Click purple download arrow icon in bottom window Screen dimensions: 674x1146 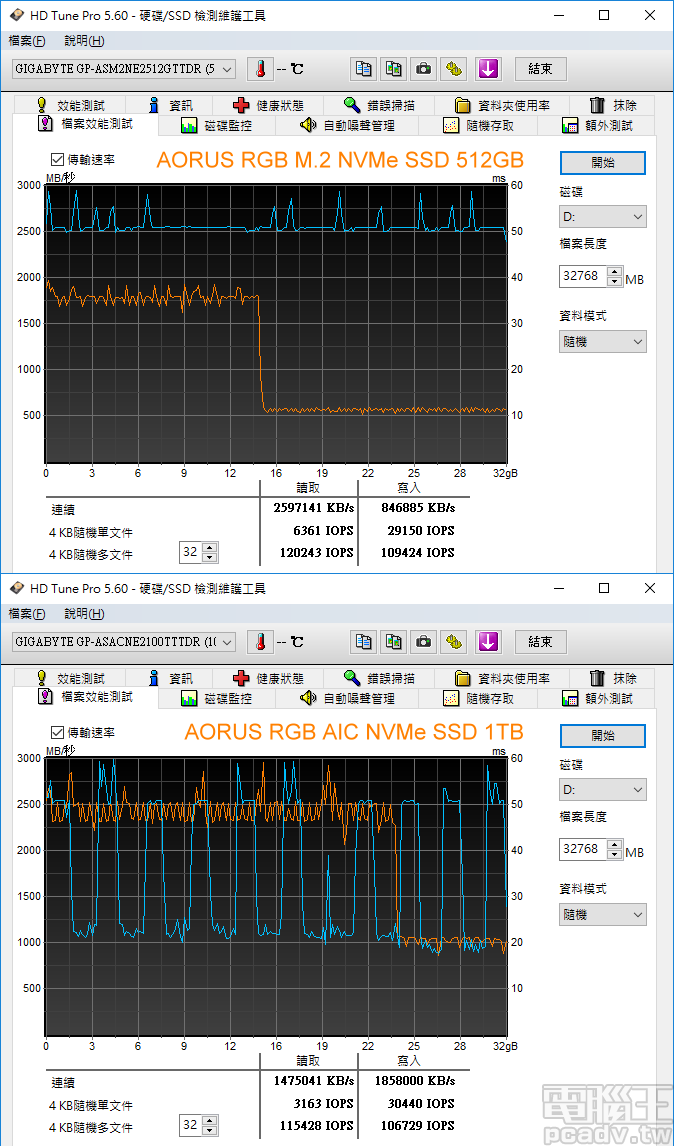coord(488,642)
